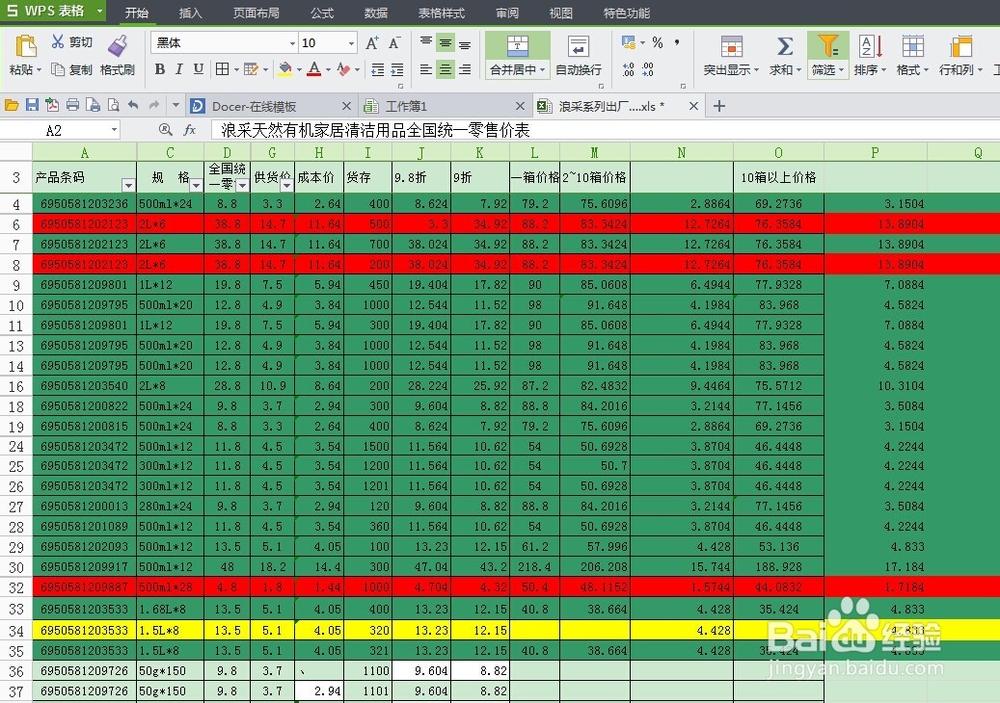Undo the last action
Viewport: 1000px width, 703px height.
click(133, 105)
